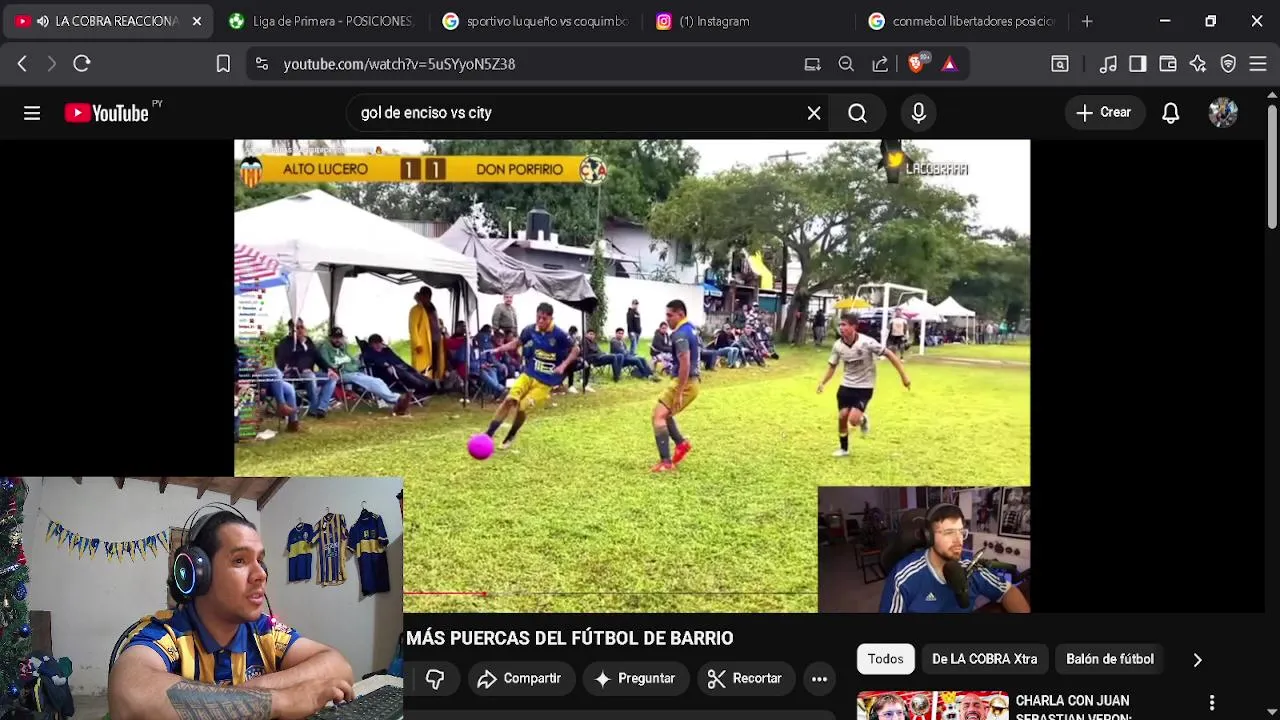Toggle the browser sidebar panel icon
Screen dimensions: 1280x720
click(x=1138, y=64)
